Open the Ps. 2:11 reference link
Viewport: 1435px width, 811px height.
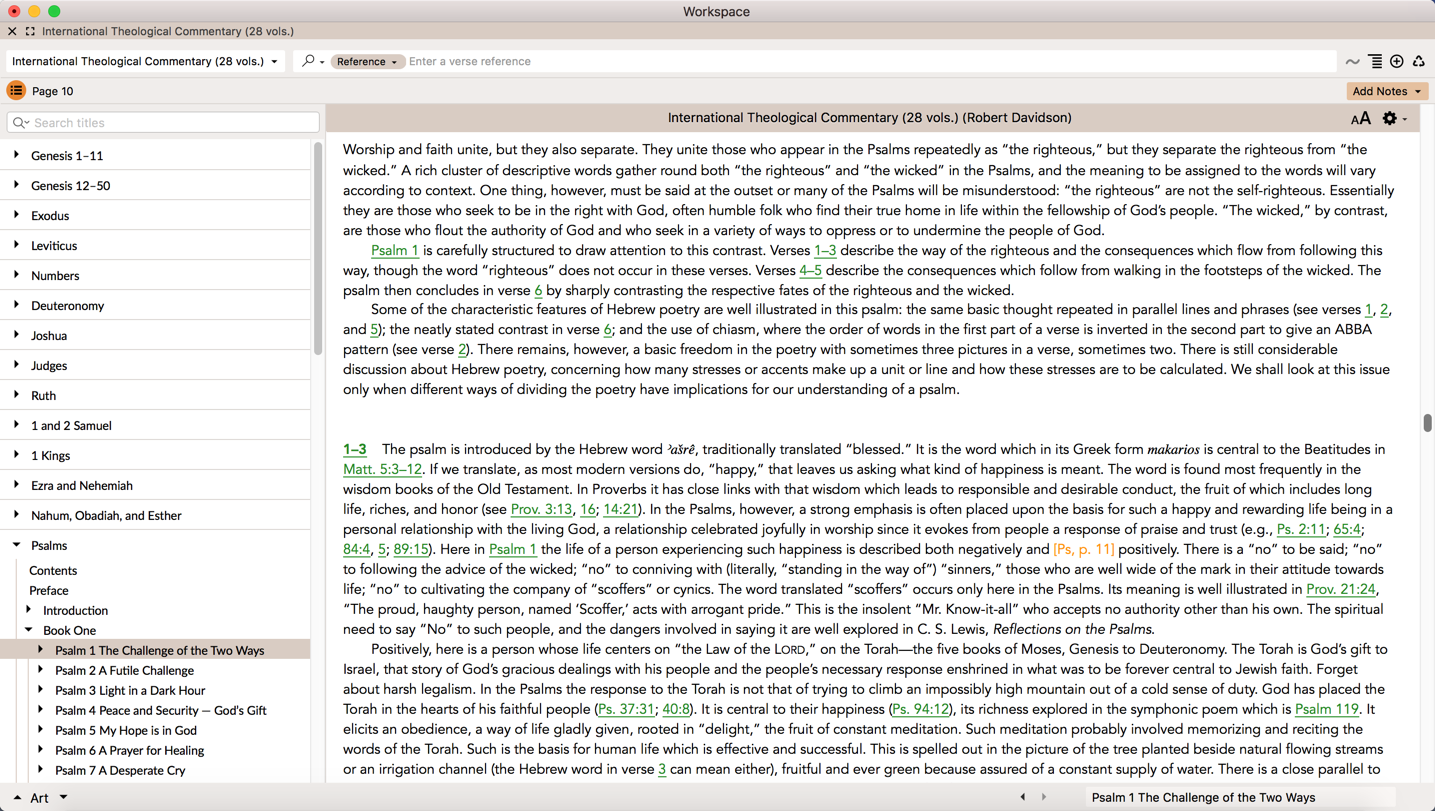tap(1301, 529)
